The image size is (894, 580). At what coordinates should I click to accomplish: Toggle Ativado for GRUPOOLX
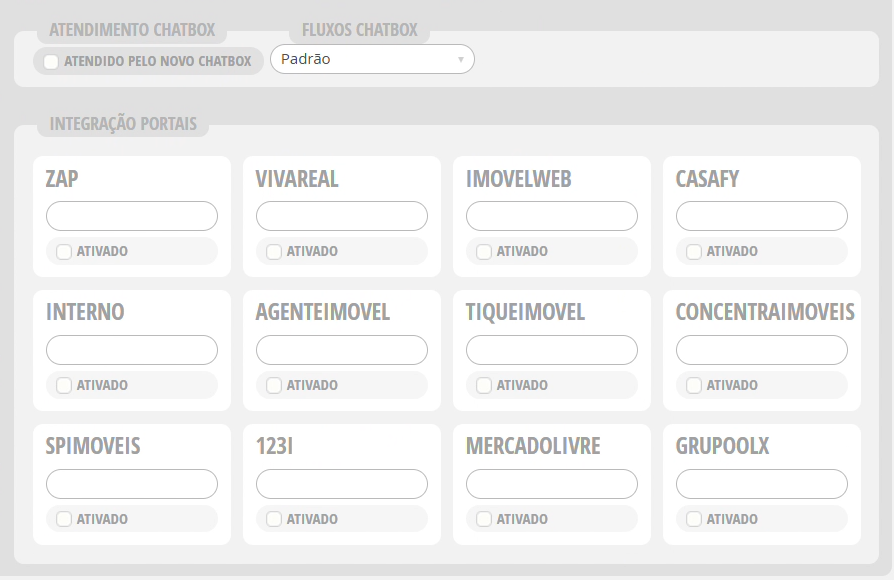click(693, 519)
